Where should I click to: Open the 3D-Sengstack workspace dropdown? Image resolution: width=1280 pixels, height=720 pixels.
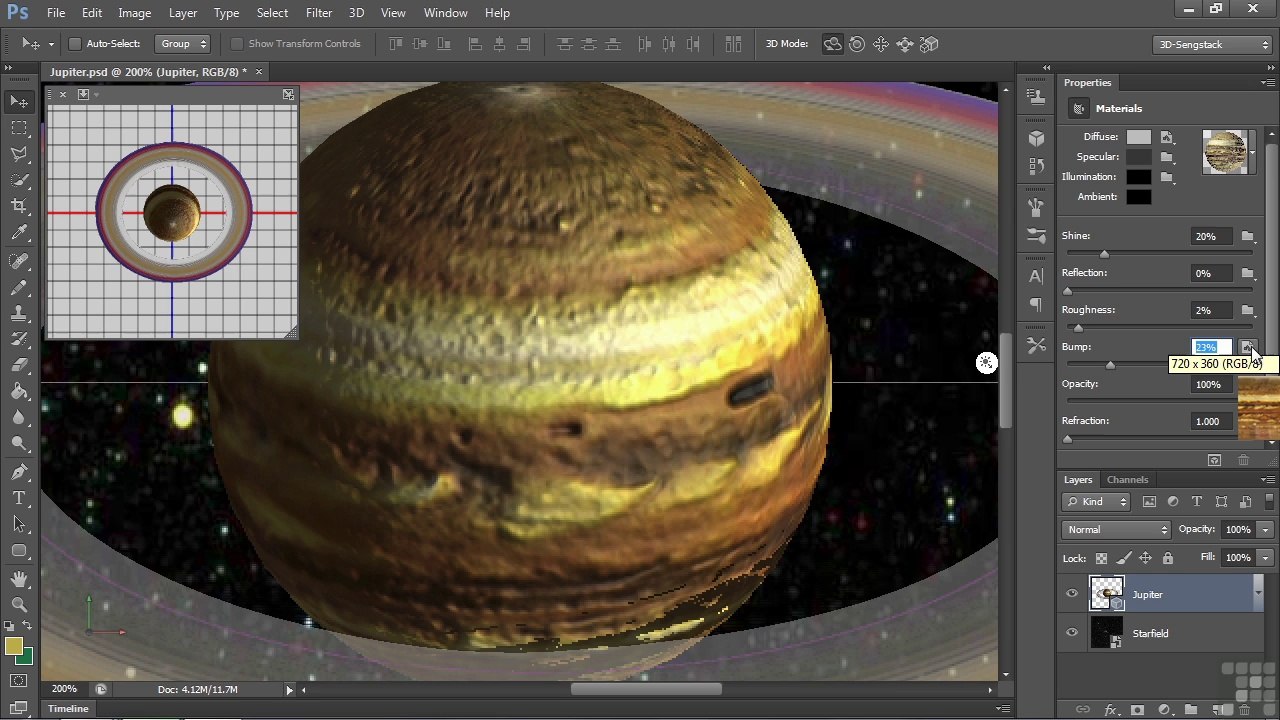[1212, 44]
